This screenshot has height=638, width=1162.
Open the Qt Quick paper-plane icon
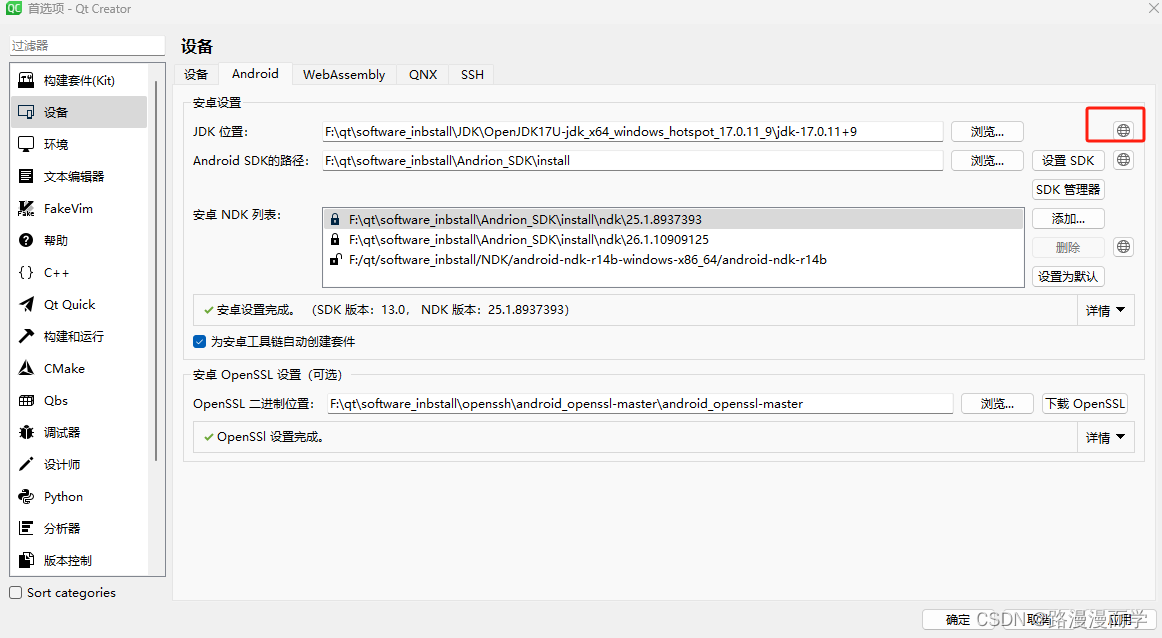click(26, 304)
